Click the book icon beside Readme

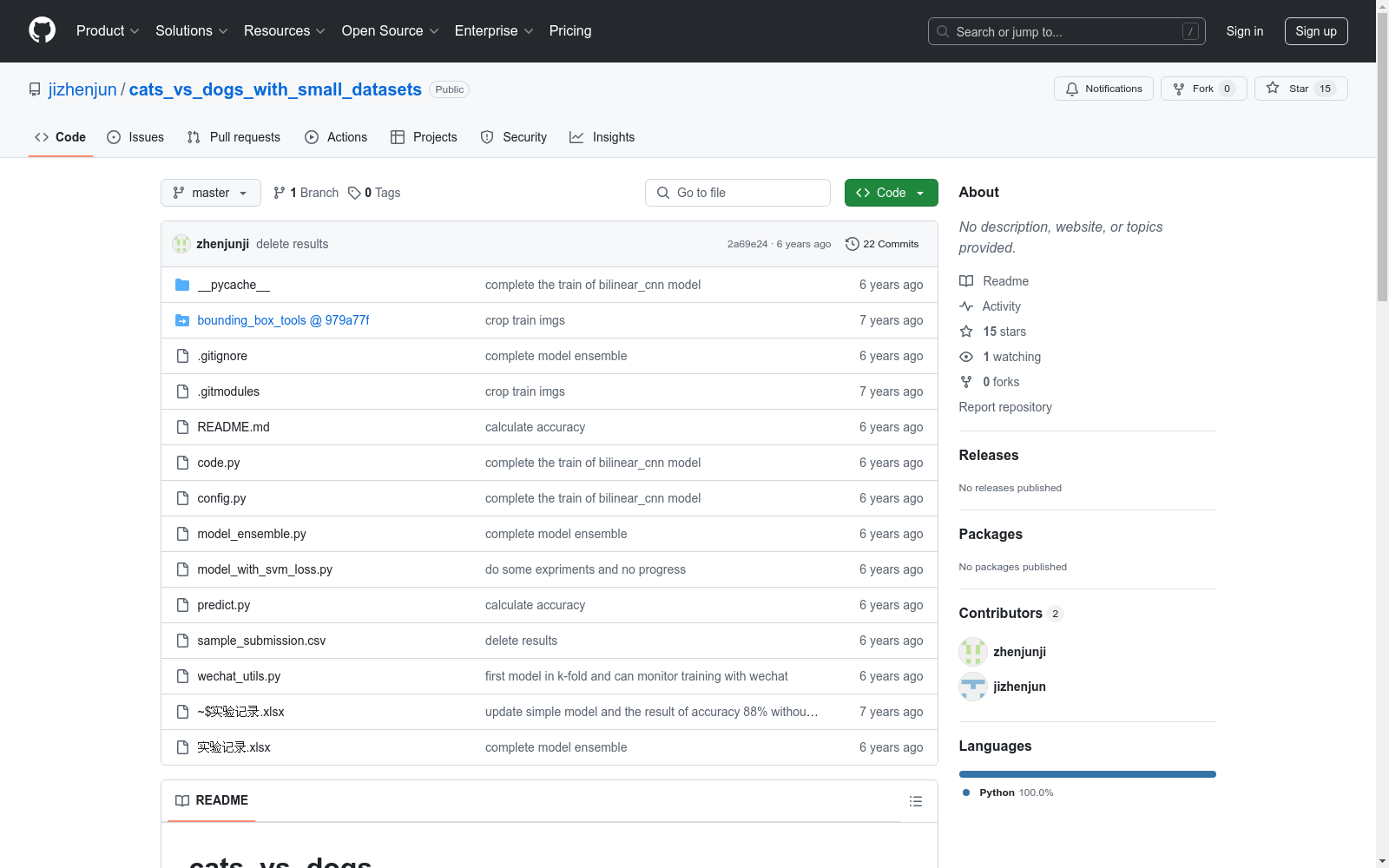pyautogui.click(x=966, y=281)
